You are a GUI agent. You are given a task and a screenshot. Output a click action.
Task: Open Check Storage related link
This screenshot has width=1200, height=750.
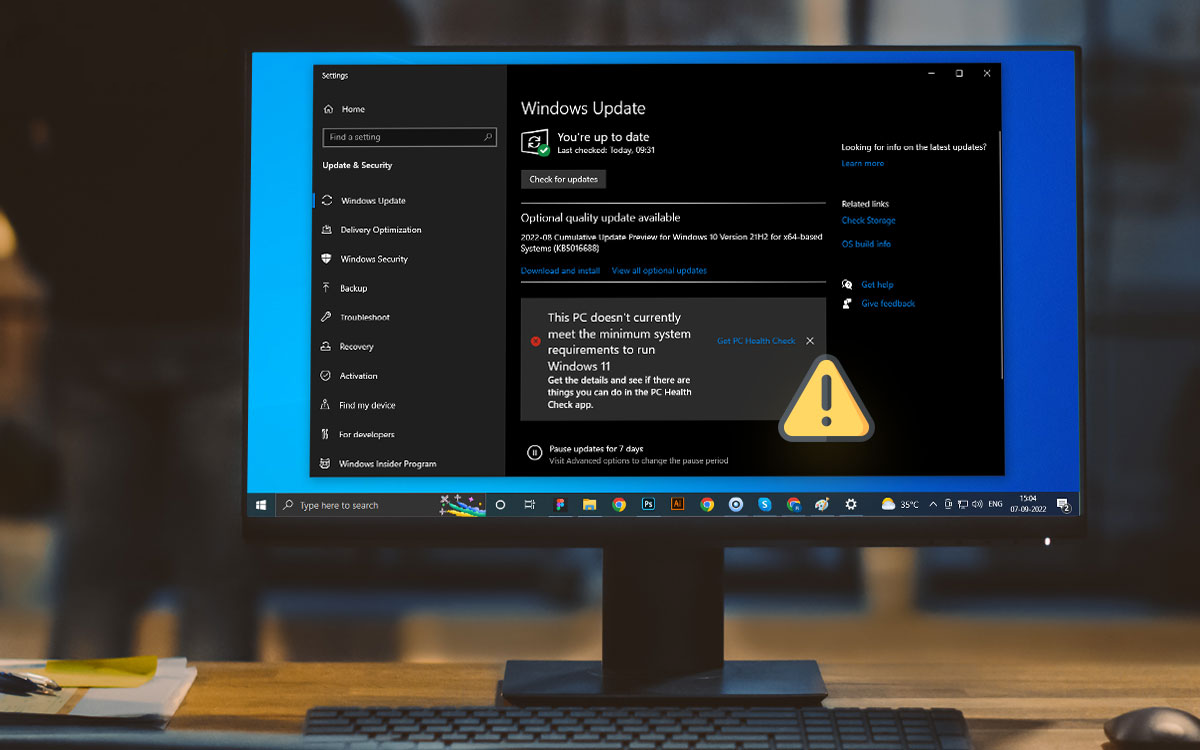tap(868, 220)
